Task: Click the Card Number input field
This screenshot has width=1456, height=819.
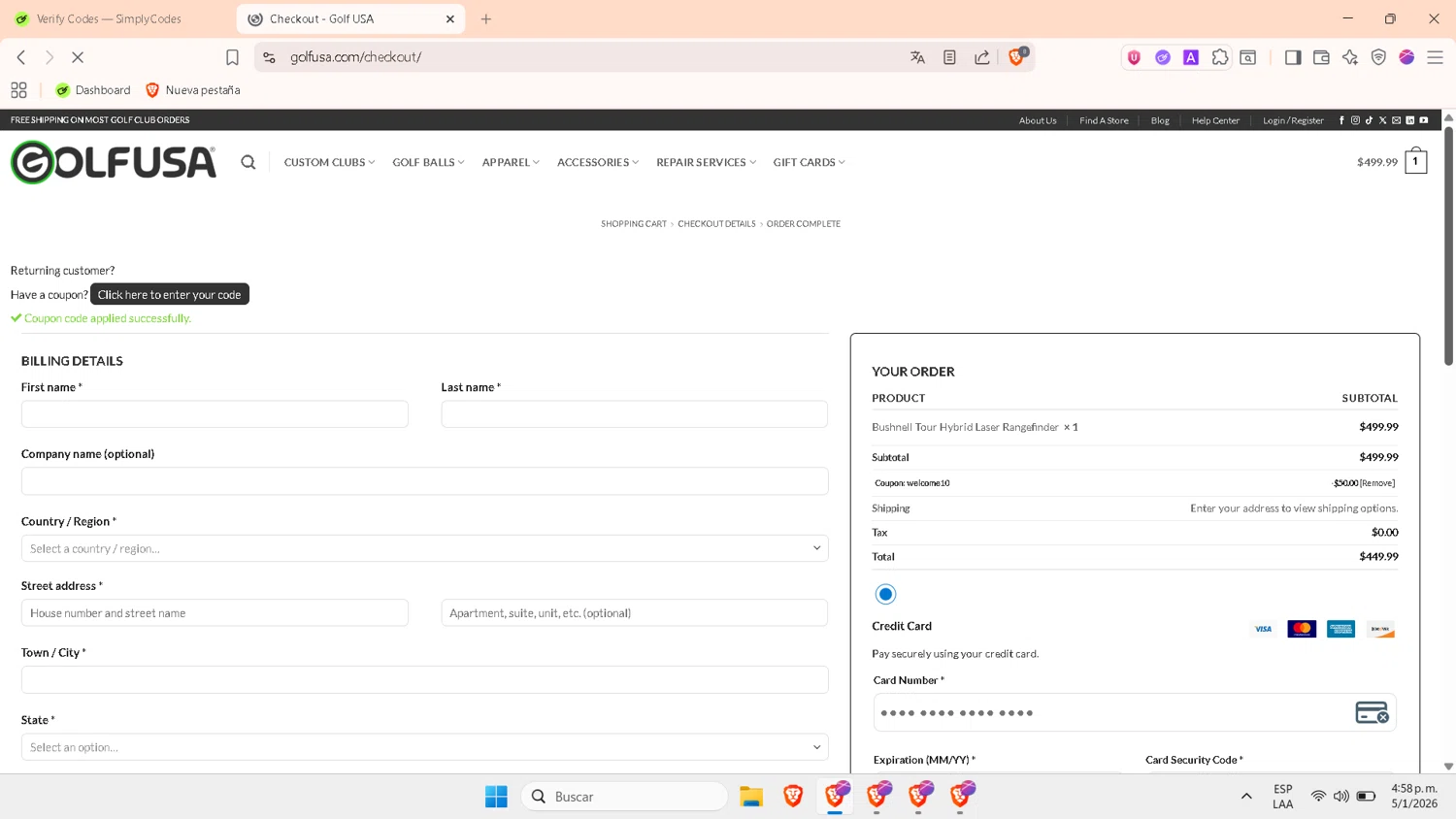Action: pos(1135,713)
